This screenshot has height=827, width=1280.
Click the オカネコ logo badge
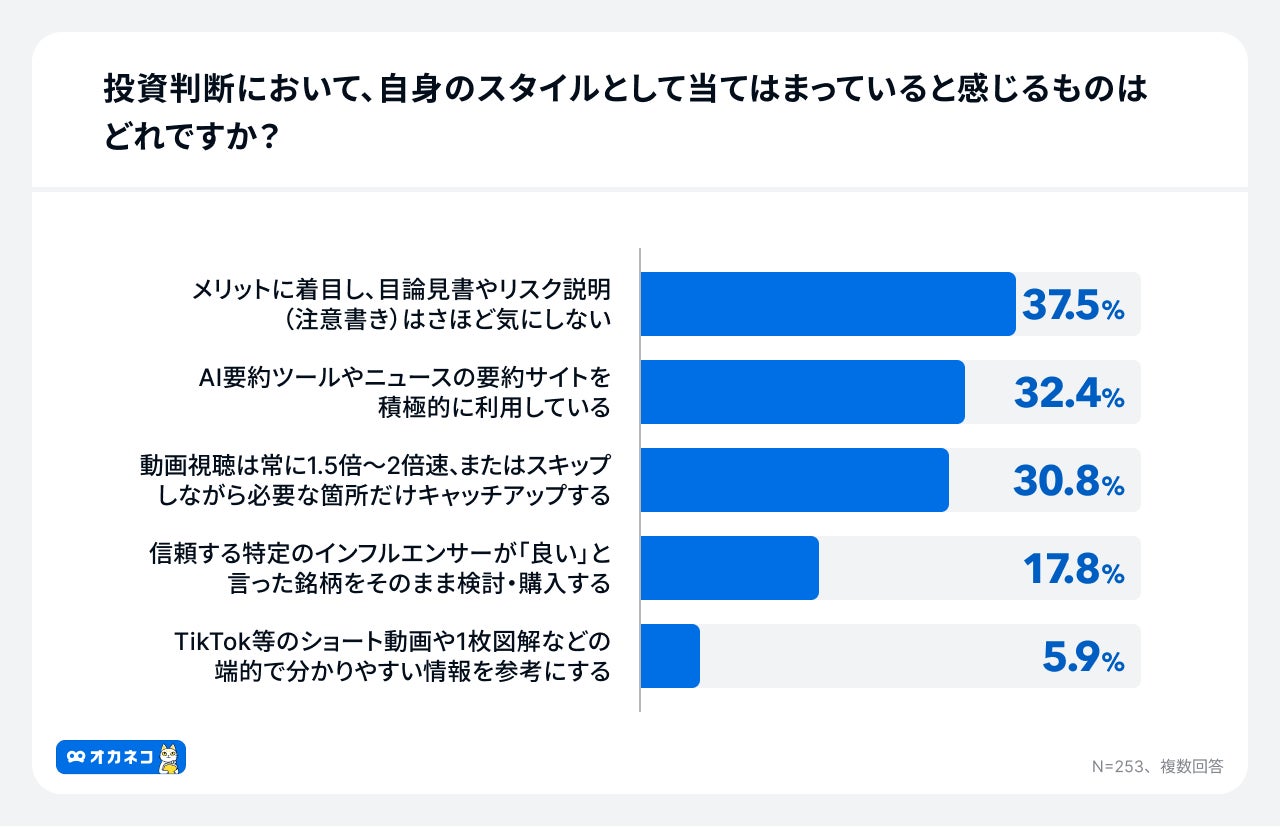tap(121, 757)
